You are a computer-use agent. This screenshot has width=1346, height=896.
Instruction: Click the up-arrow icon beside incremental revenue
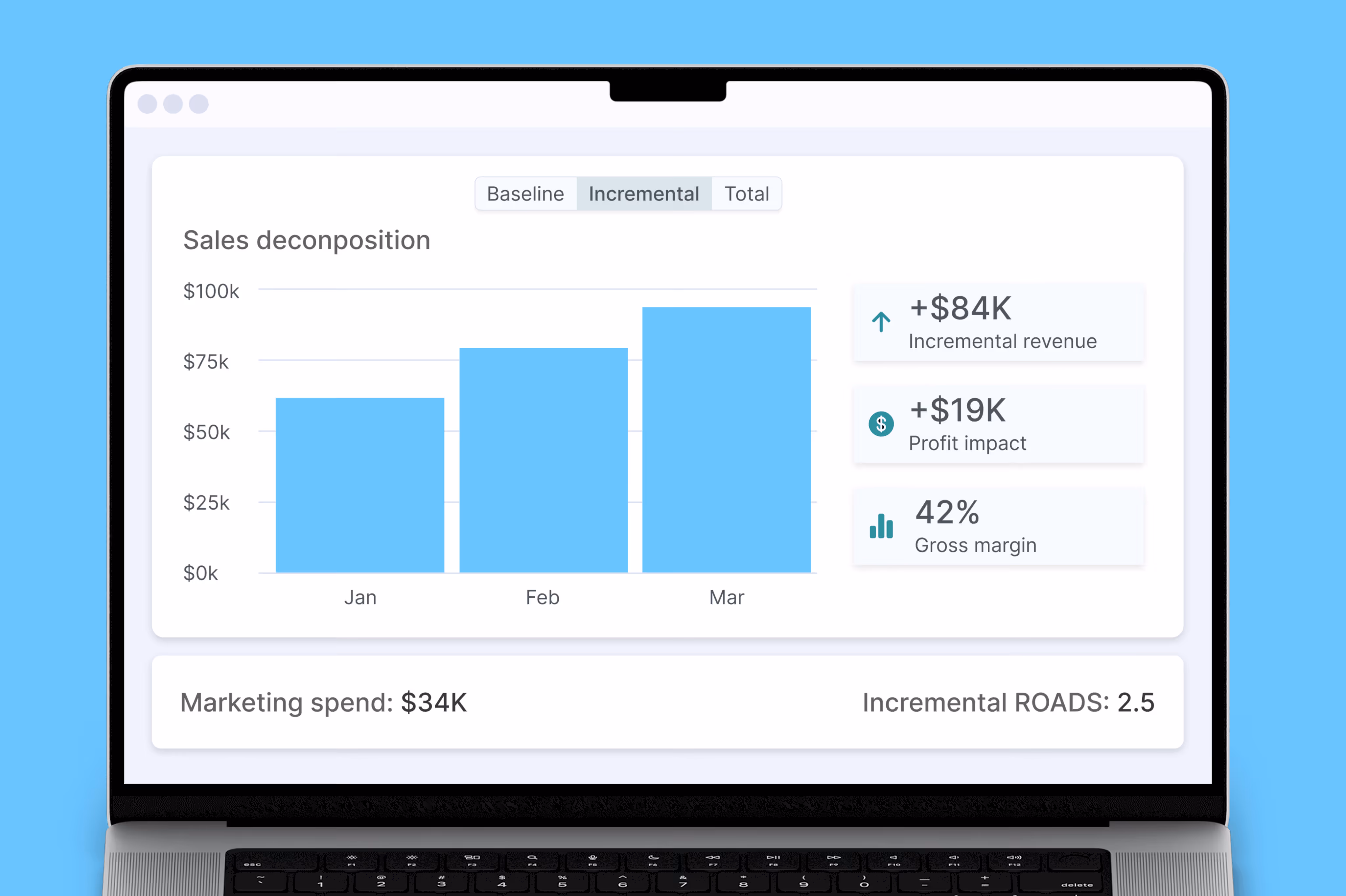[x=881, y=322]
